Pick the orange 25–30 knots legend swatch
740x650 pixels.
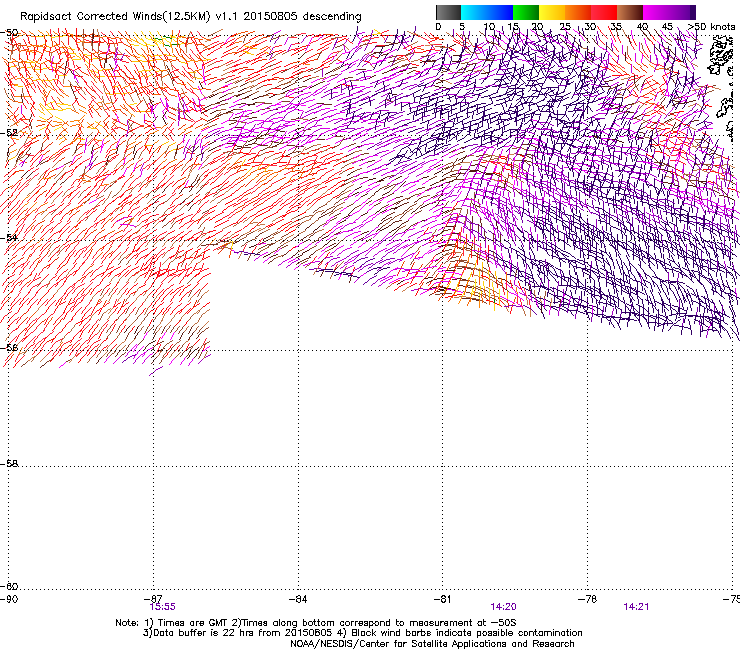point(578,12)
